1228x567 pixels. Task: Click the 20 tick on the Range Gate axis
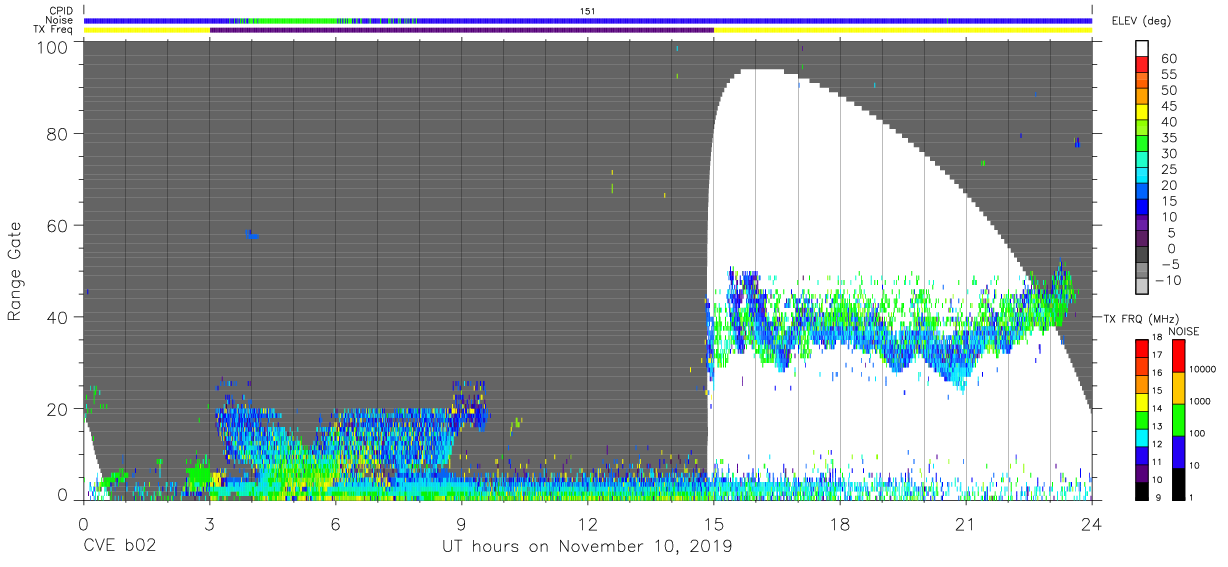click(58, 409)
